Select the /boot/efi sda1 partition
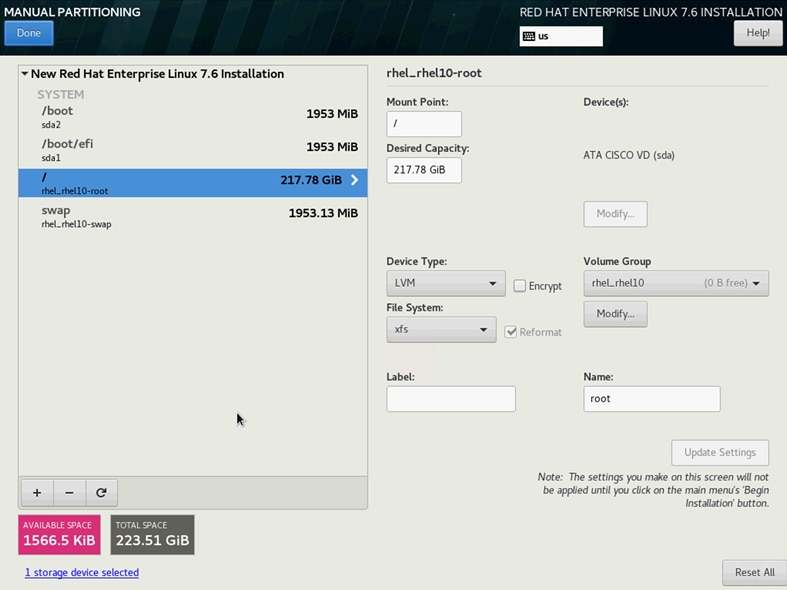787x590 pixels. [x=193, y=150]
